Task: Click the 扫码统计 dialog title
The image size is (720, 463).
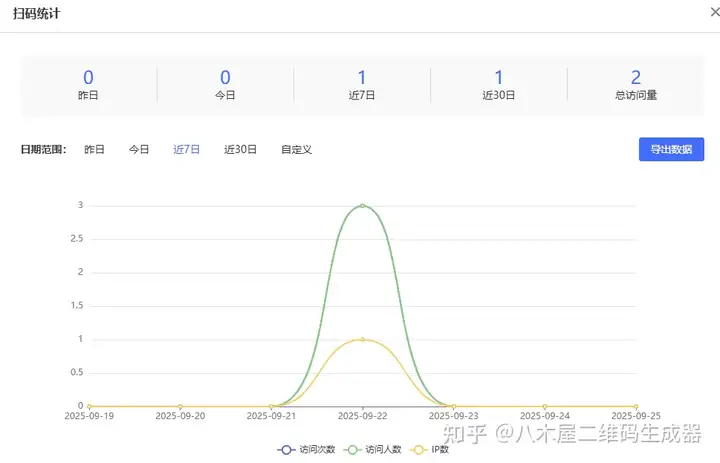Action: 36,13
